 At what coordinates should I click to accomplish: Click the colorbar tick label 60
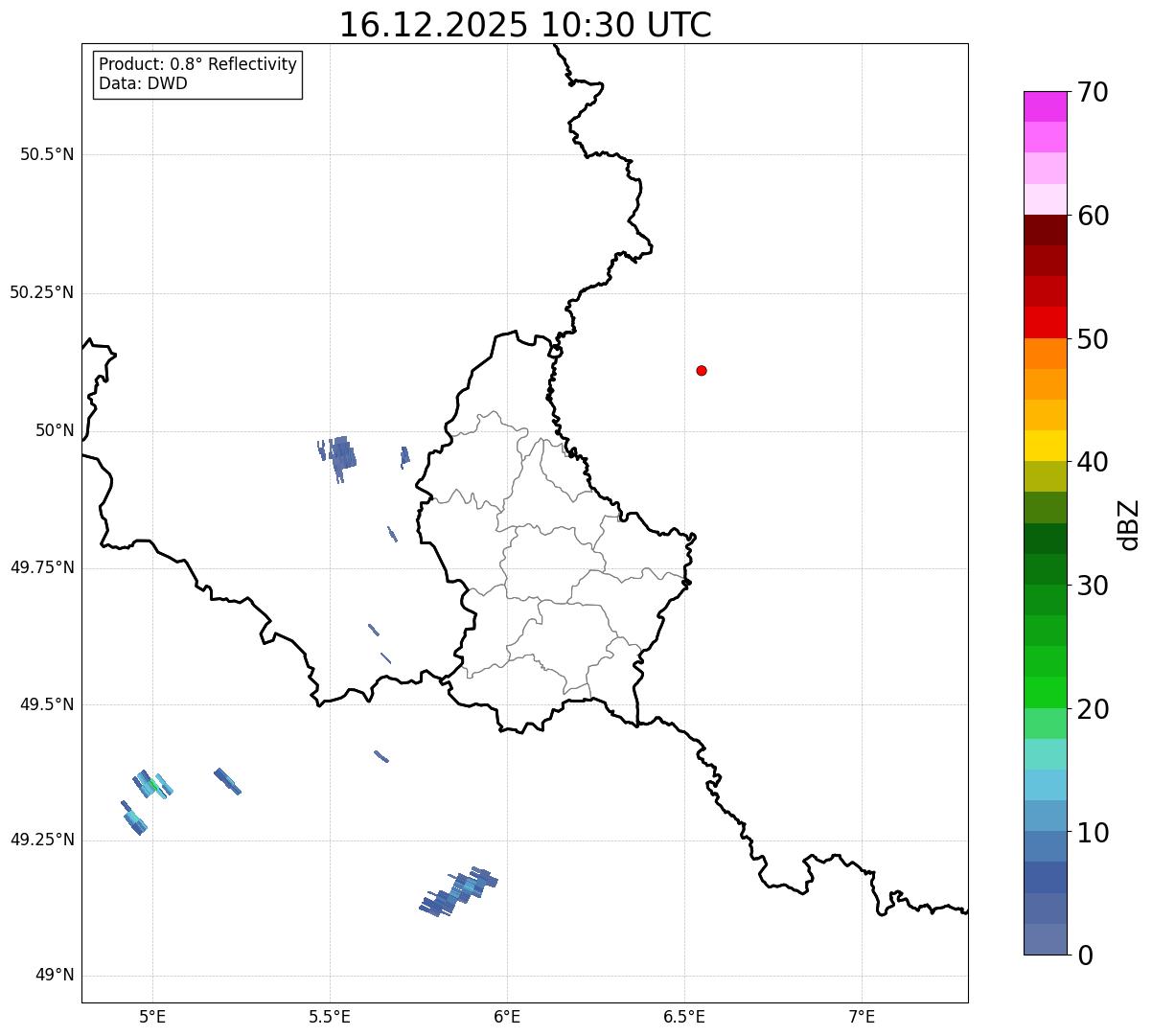[1093, 216]
